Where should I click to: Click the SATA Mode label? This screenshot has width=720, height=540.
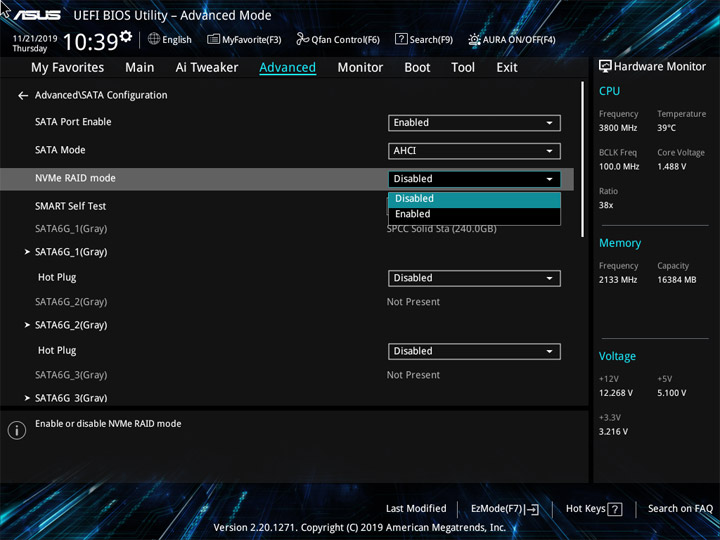(60, 150)
